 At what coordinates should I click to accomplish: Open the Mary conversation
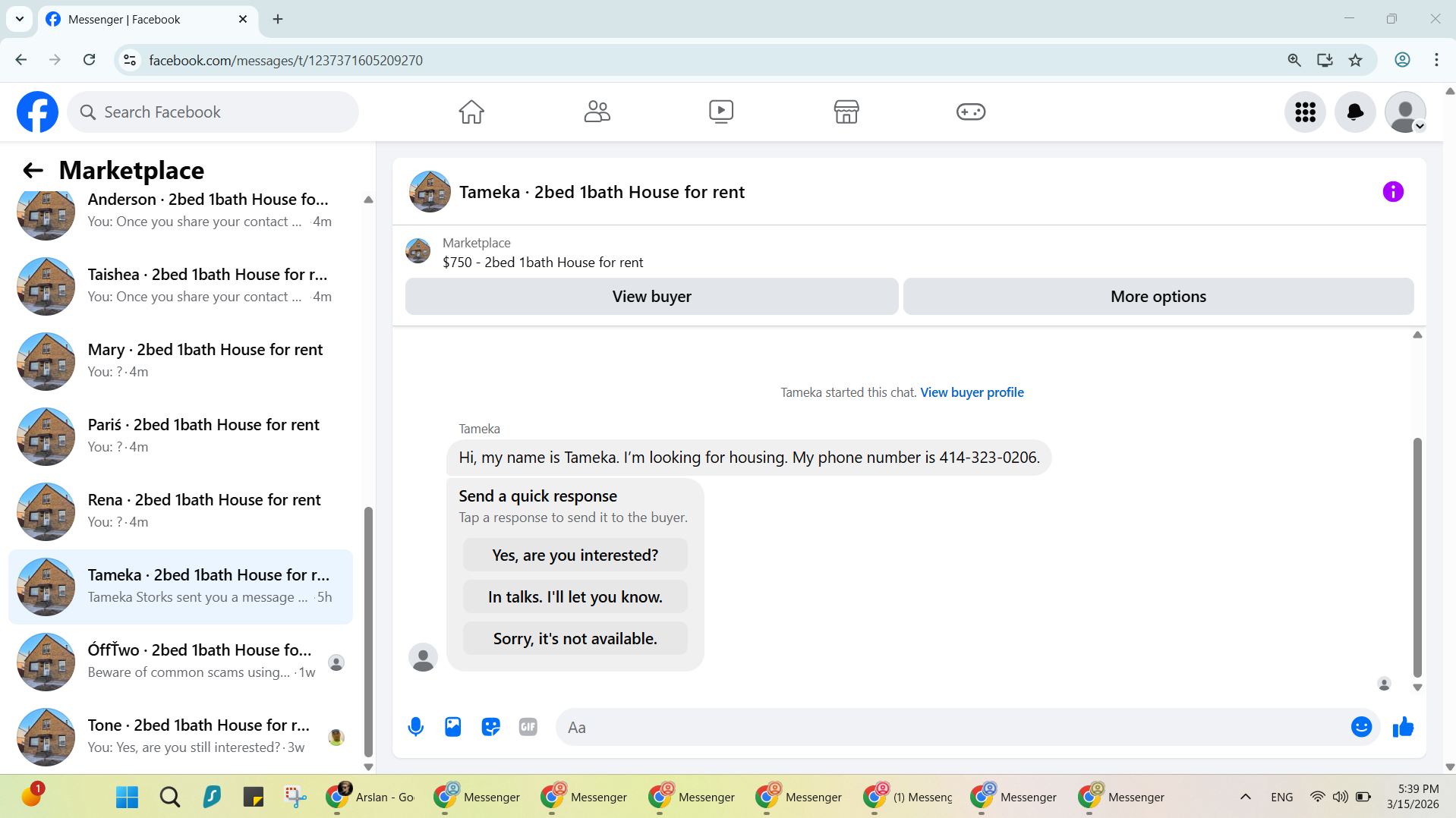coord(181,361)
